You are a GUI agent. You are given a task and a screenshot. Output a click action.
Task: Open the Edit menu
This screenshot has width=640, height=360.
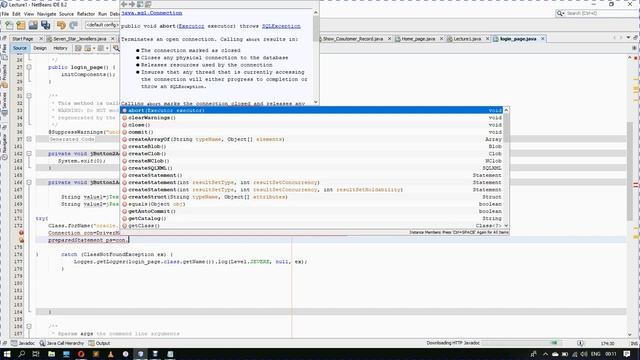[16, 14]
